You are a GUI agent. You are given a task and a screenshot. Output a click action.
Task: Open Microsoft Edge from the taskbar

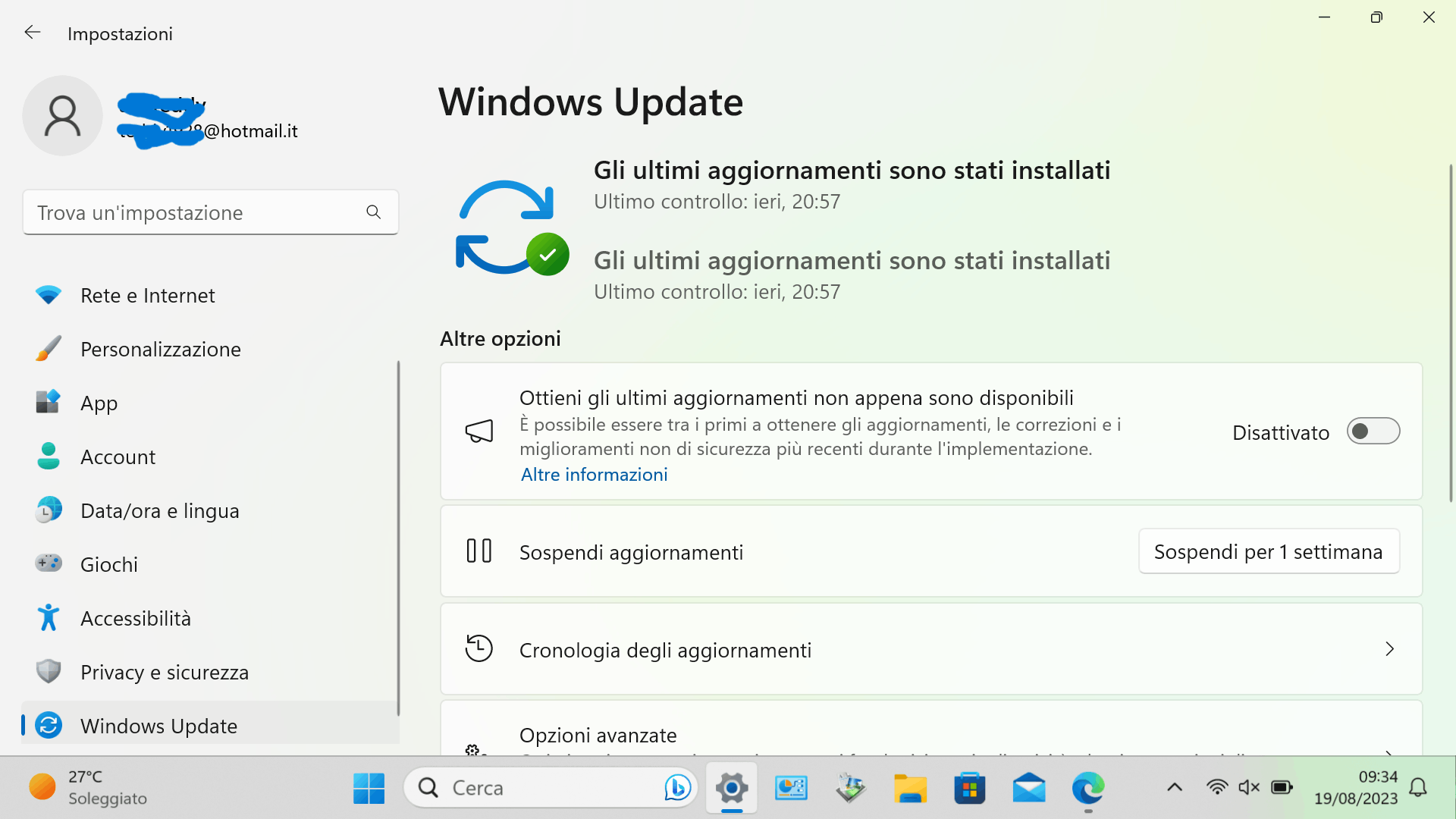point(1087,789)
